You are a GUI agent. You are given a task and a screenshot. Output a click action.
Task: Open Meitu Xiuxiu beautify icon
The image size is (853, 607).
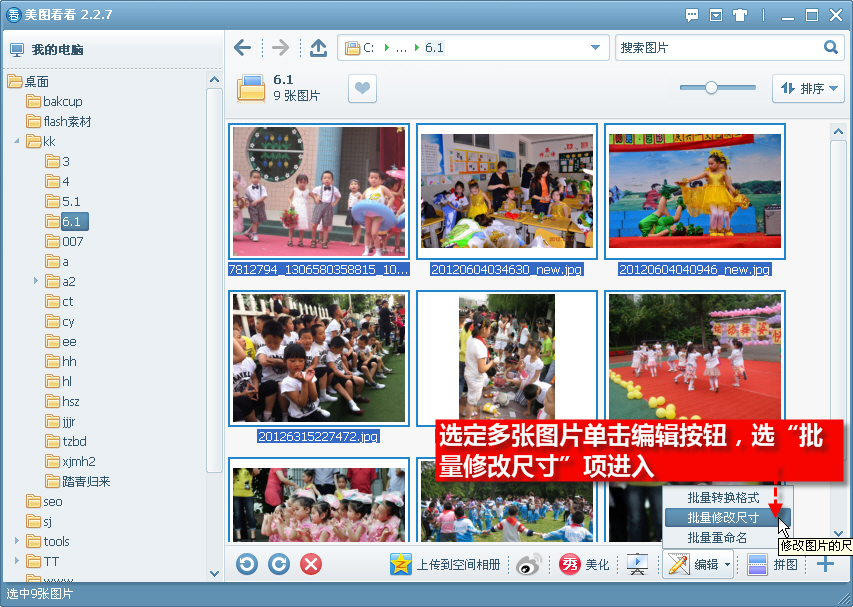click(570, 565)
